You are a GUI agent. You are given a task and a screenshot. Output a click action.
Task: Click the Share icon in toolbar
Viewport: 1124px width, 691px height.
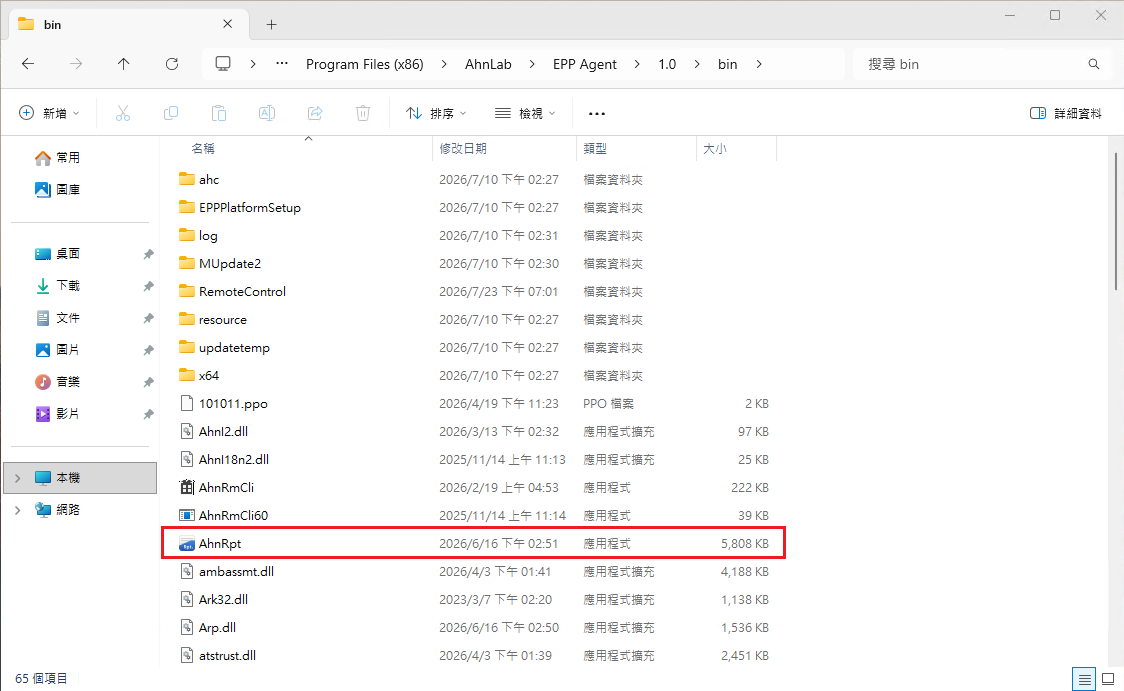(315, 113)
